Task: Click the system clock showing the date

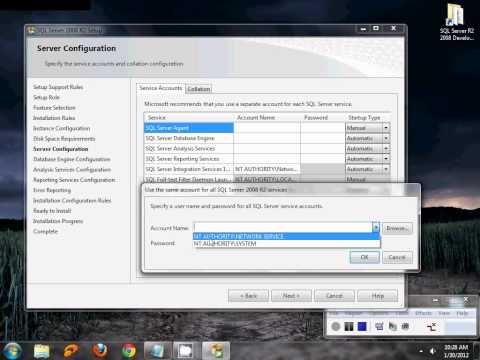Action: [x=456, y=351]
